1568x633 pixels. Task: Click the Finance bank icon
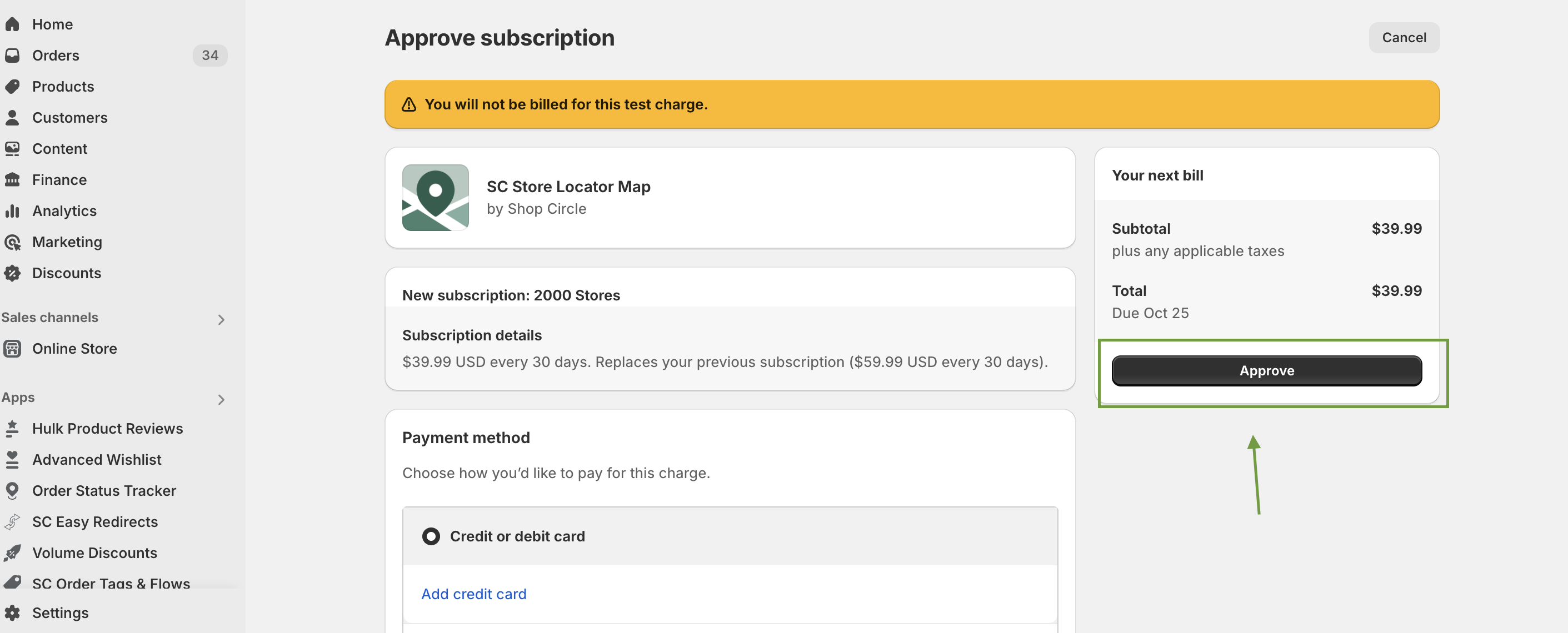pyautogui.click(x=12, y=179)
